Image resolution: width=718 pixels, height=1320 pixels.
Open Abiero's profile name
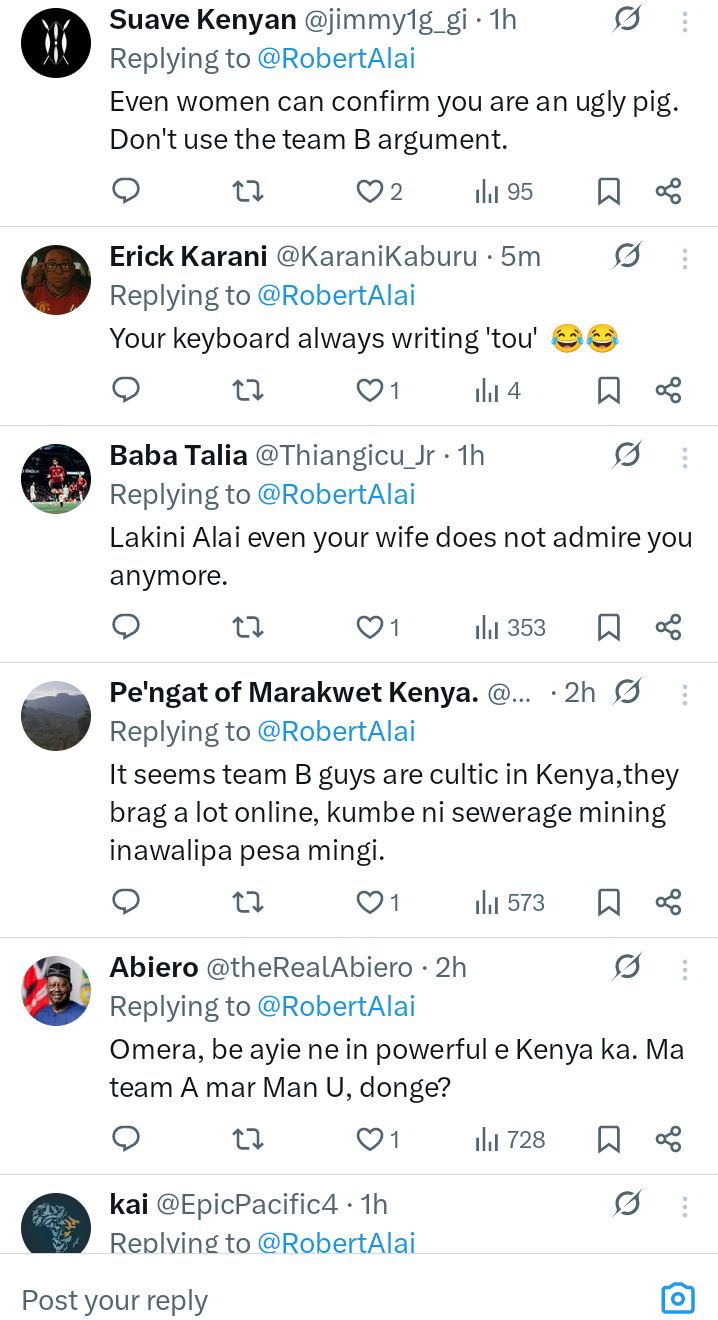click(153, 967)
